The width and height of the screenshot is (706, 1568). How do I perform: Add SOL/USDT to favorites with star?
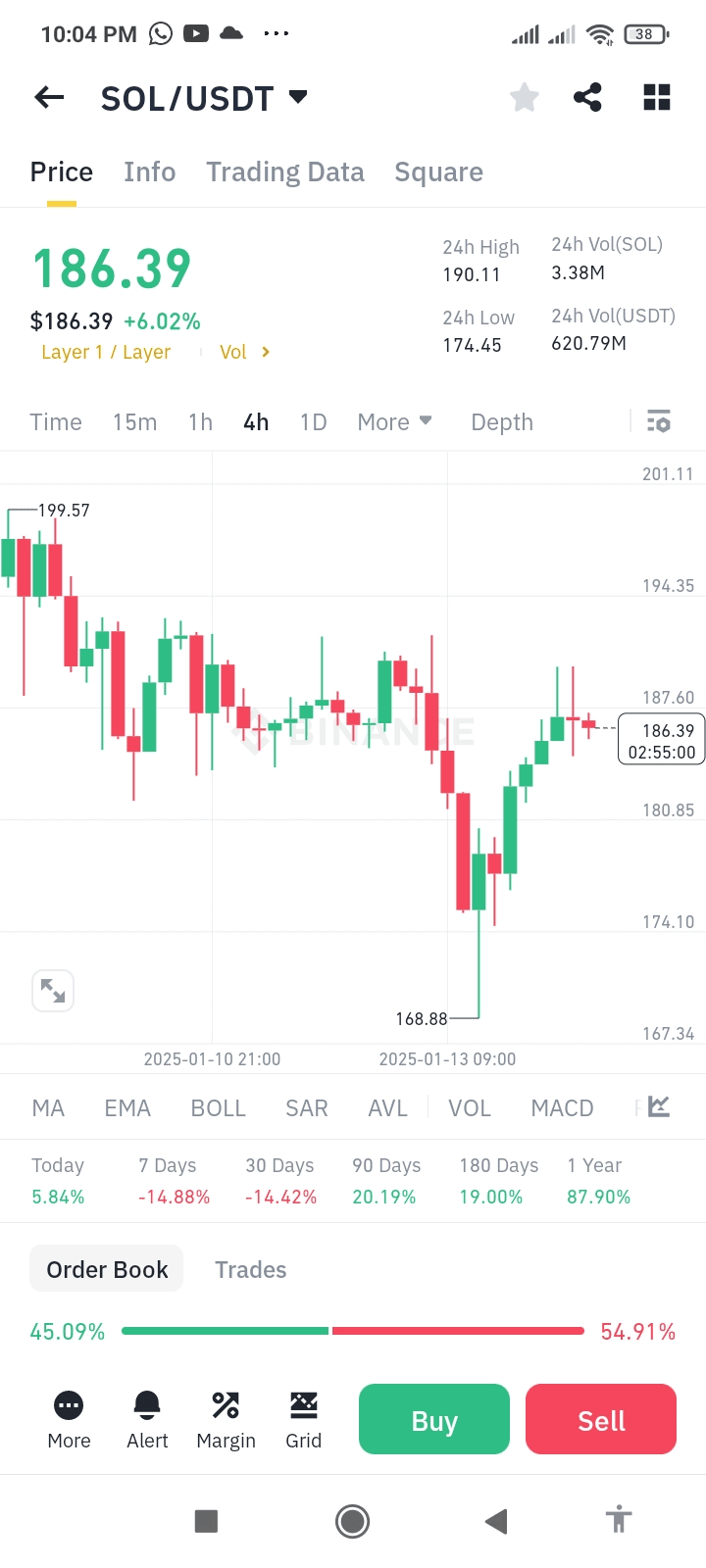525,97
